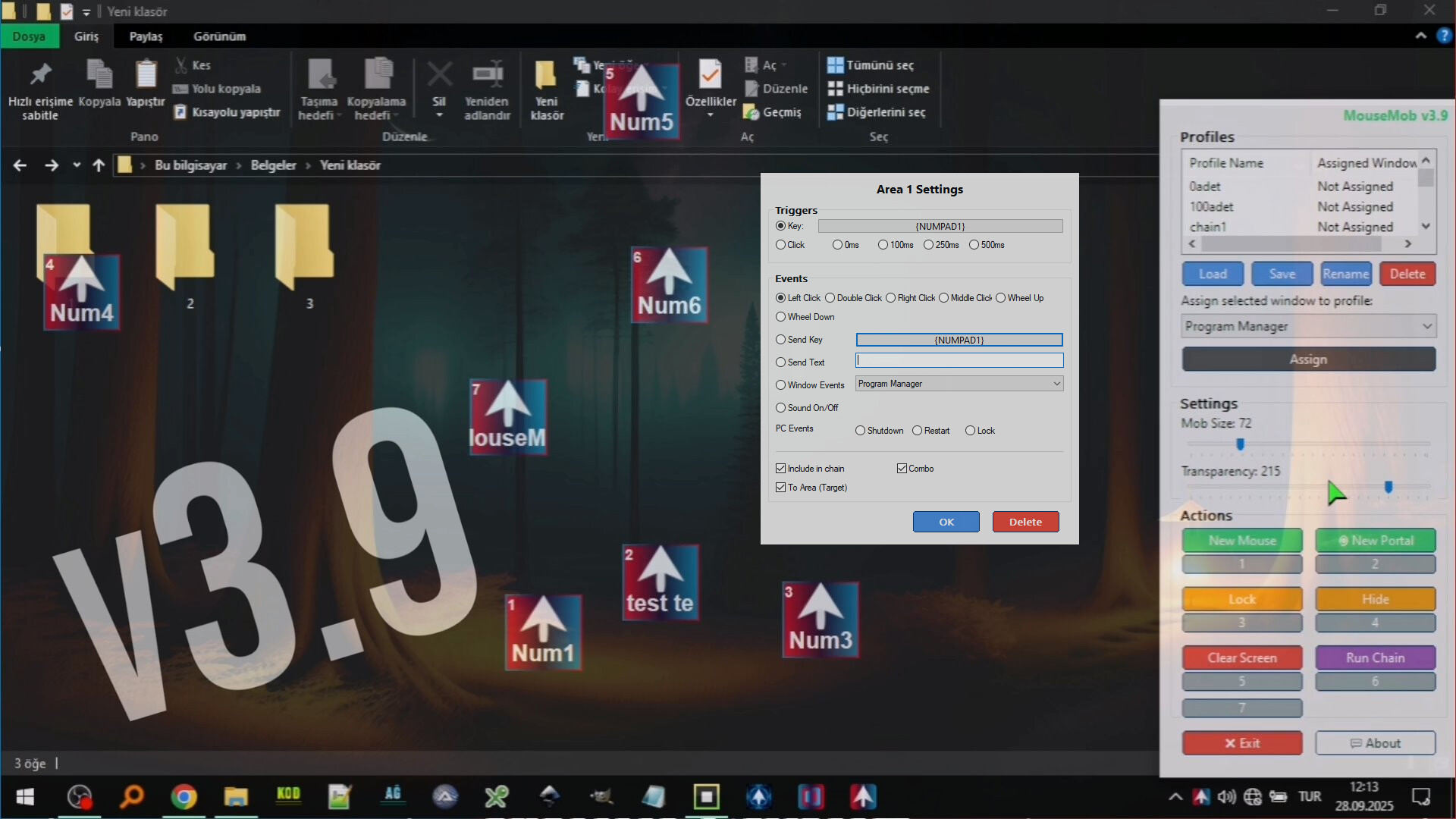Click the Num3 mouse mob icon

pos(820,620)
